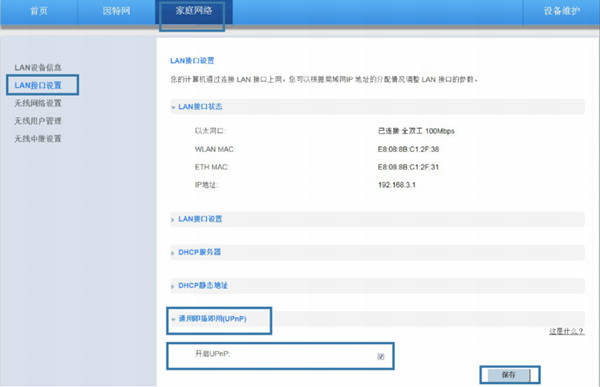Viewport: 600px width, 387px height.
Task: Select the 家庭网络 tab
Action: pos(194,11)
